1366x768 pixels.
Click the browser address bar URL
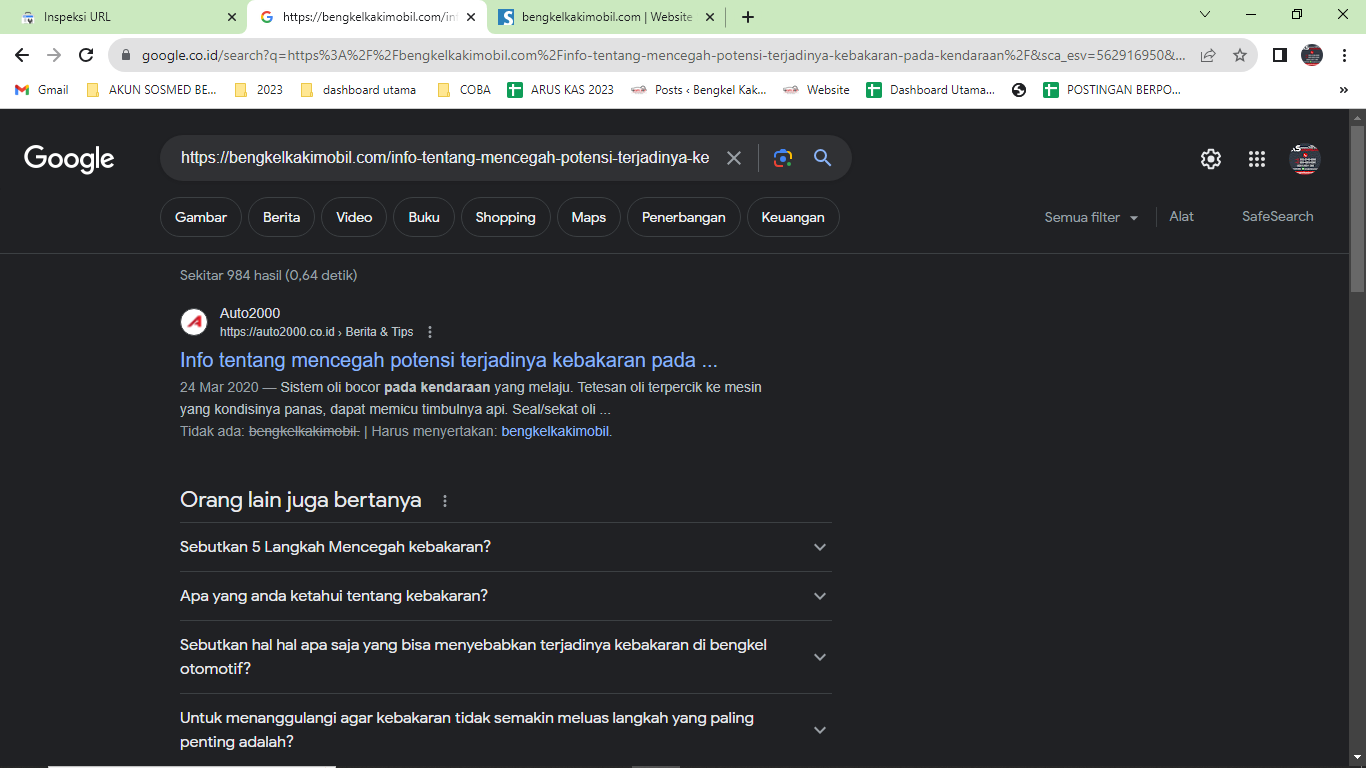pos(664,55)
